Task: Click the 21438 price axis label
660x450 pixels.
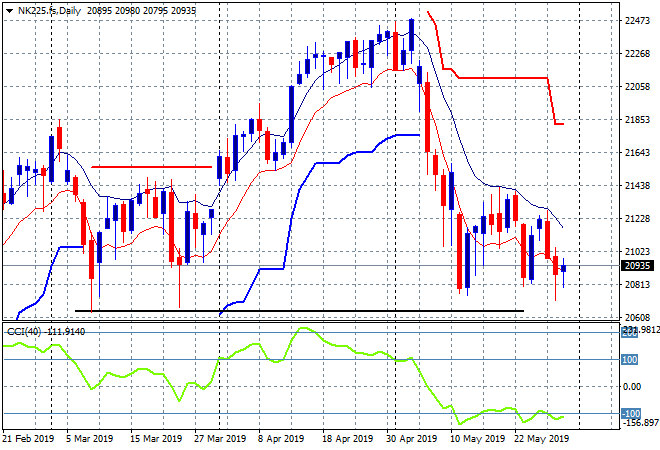Action: 637,186
